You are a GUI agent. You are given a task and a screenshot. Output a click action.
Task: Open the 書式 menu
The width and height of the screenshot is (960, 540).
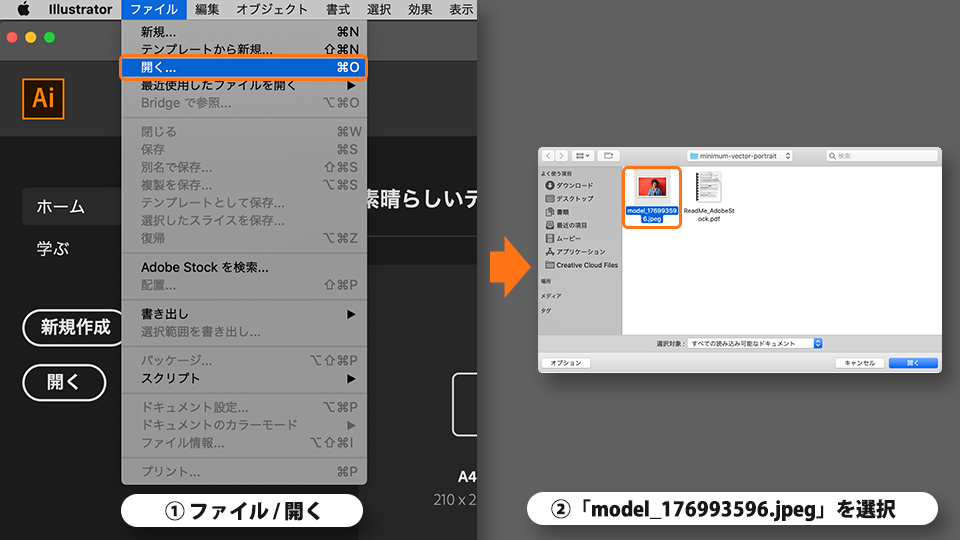pos(338,9)
